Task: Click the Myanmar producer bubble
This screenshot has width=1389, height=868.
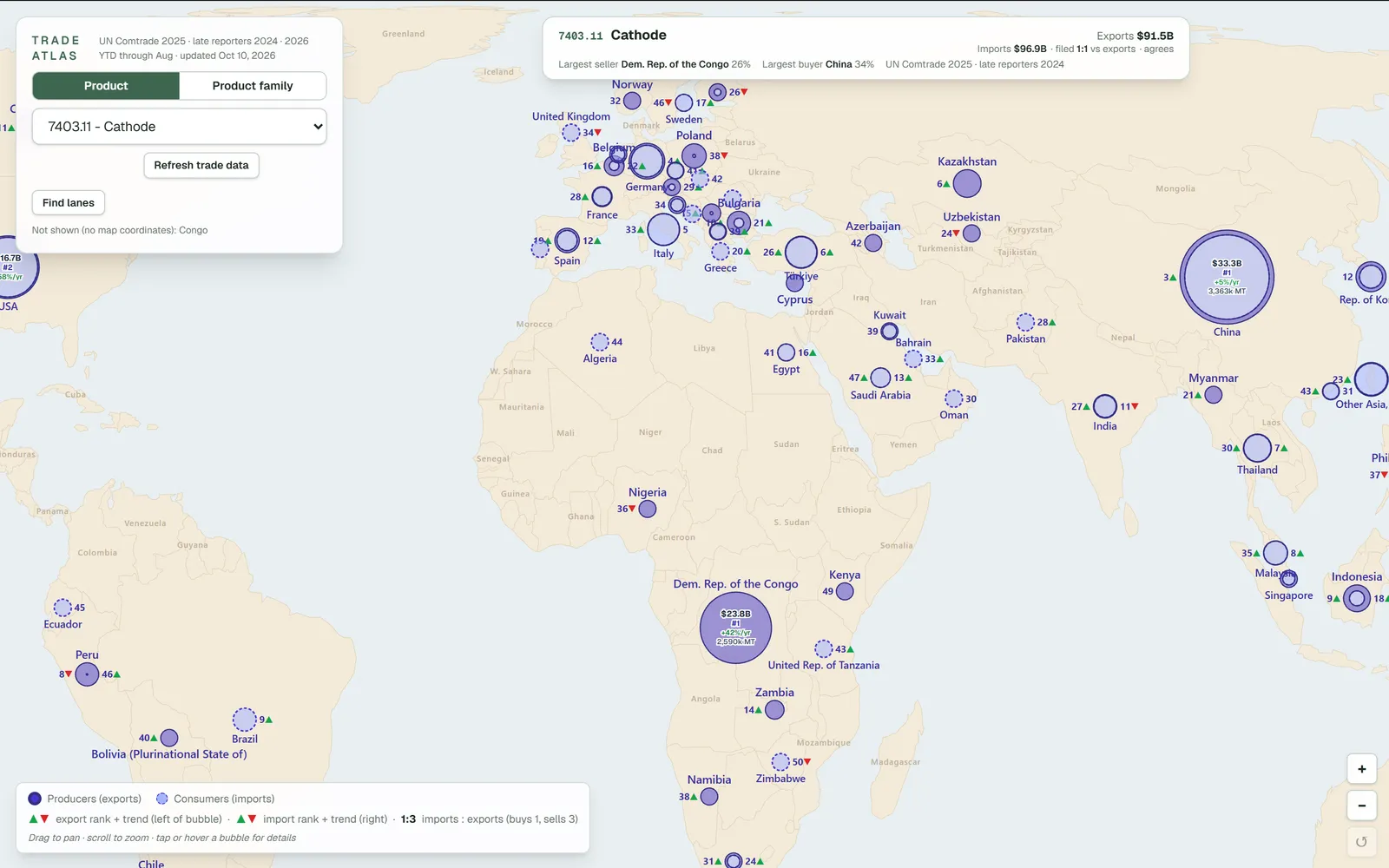Action: click(x=1214, y=395)
